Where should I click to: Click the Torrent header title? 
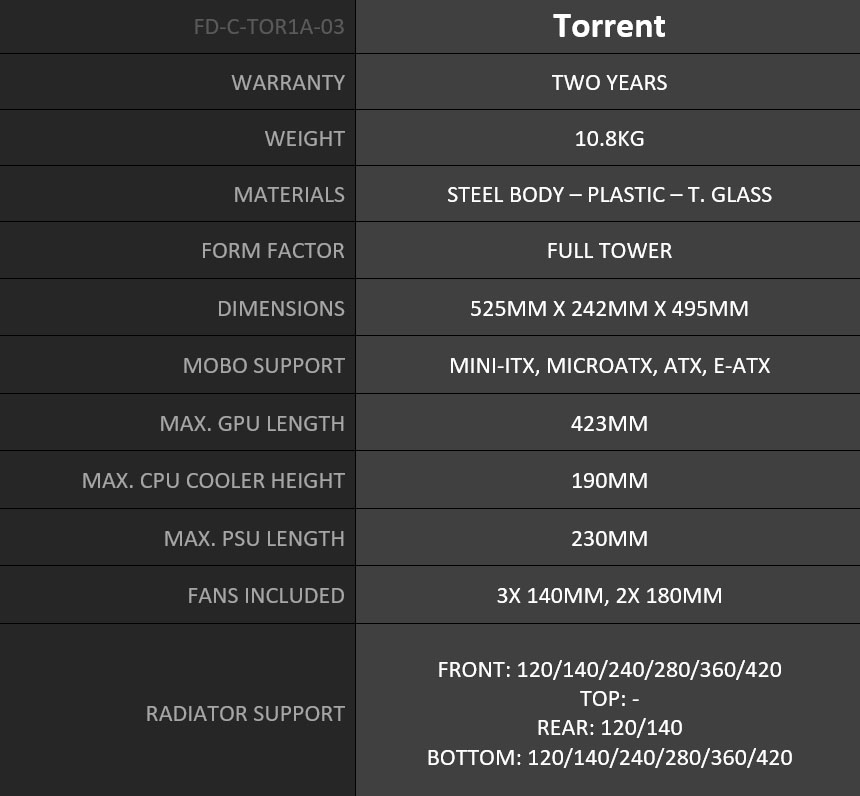609,26
